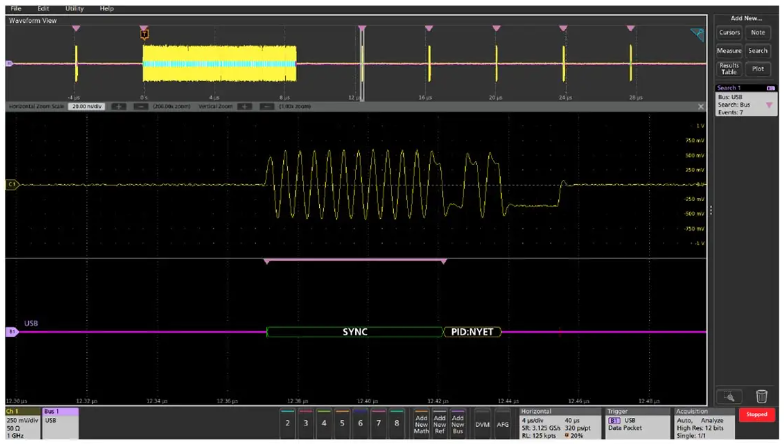The image size is (784, 444).
Task: Open the Horizontal settings badge
Action: pyautogui.click(x=560, y=424)
